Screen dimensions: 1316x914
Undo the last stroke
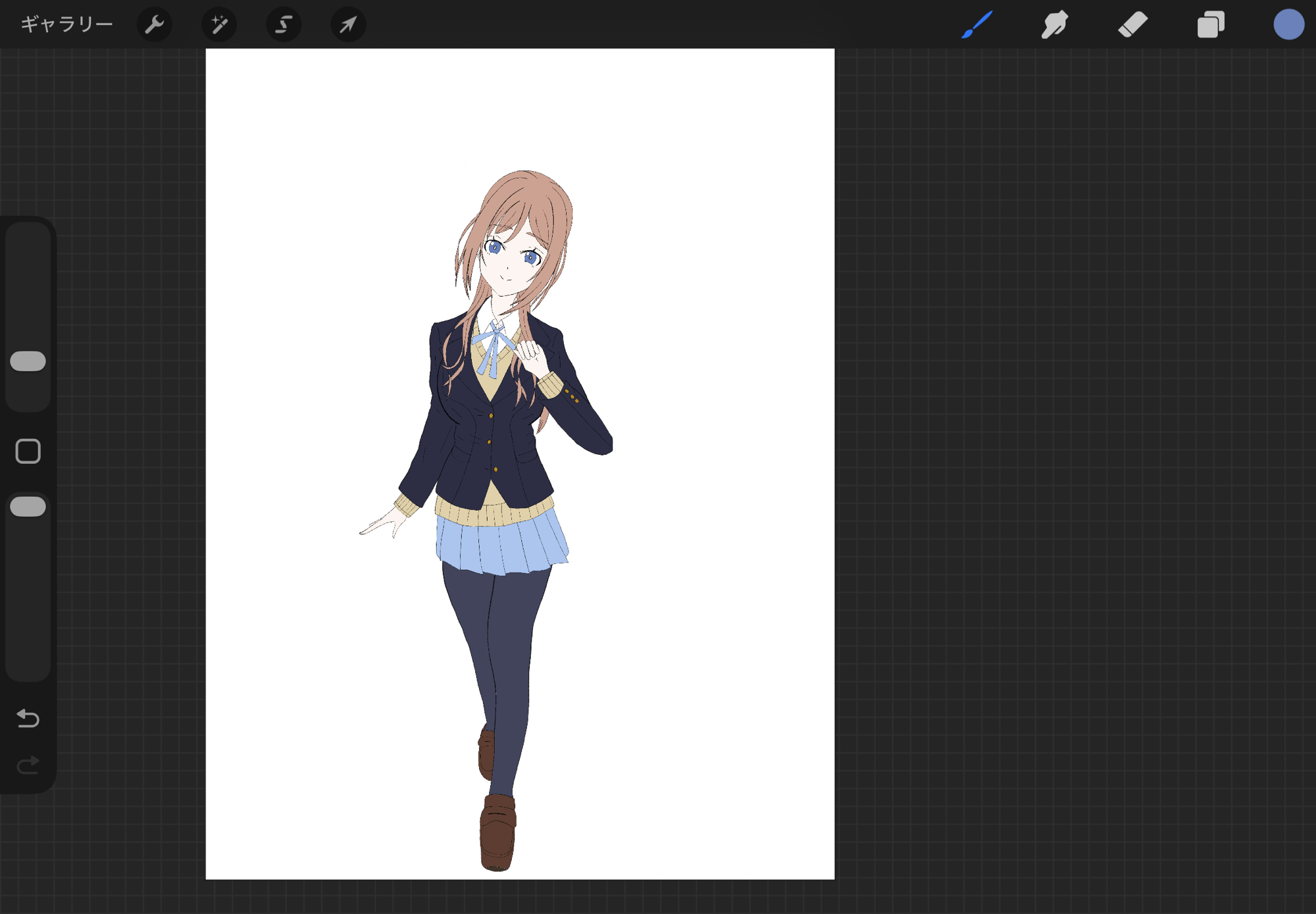[28, 718]
